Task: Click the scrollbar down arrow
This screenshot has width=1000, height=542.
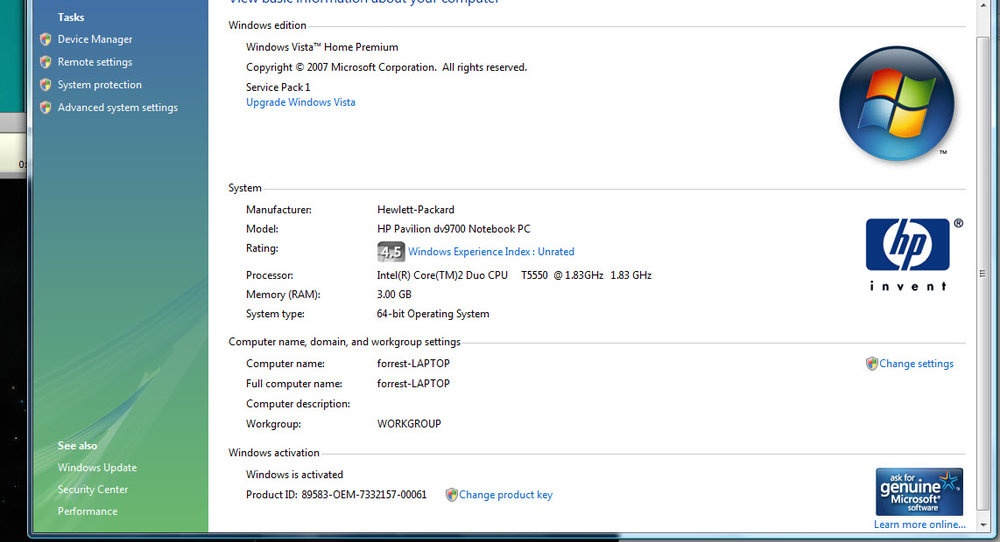Action: (x=983, y=525)
